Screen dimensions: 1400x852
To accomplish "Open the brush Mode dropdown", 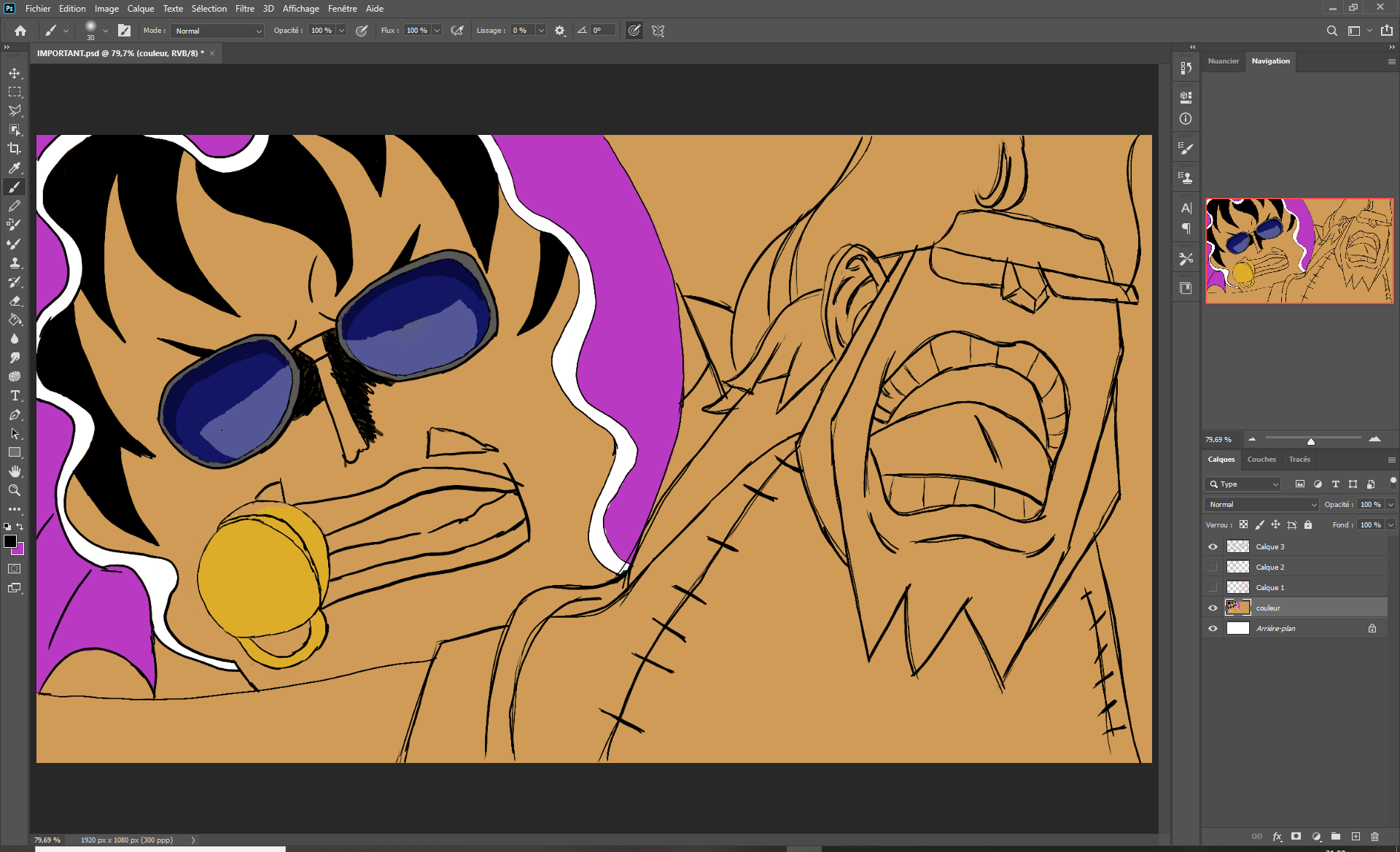I will 218,31.
